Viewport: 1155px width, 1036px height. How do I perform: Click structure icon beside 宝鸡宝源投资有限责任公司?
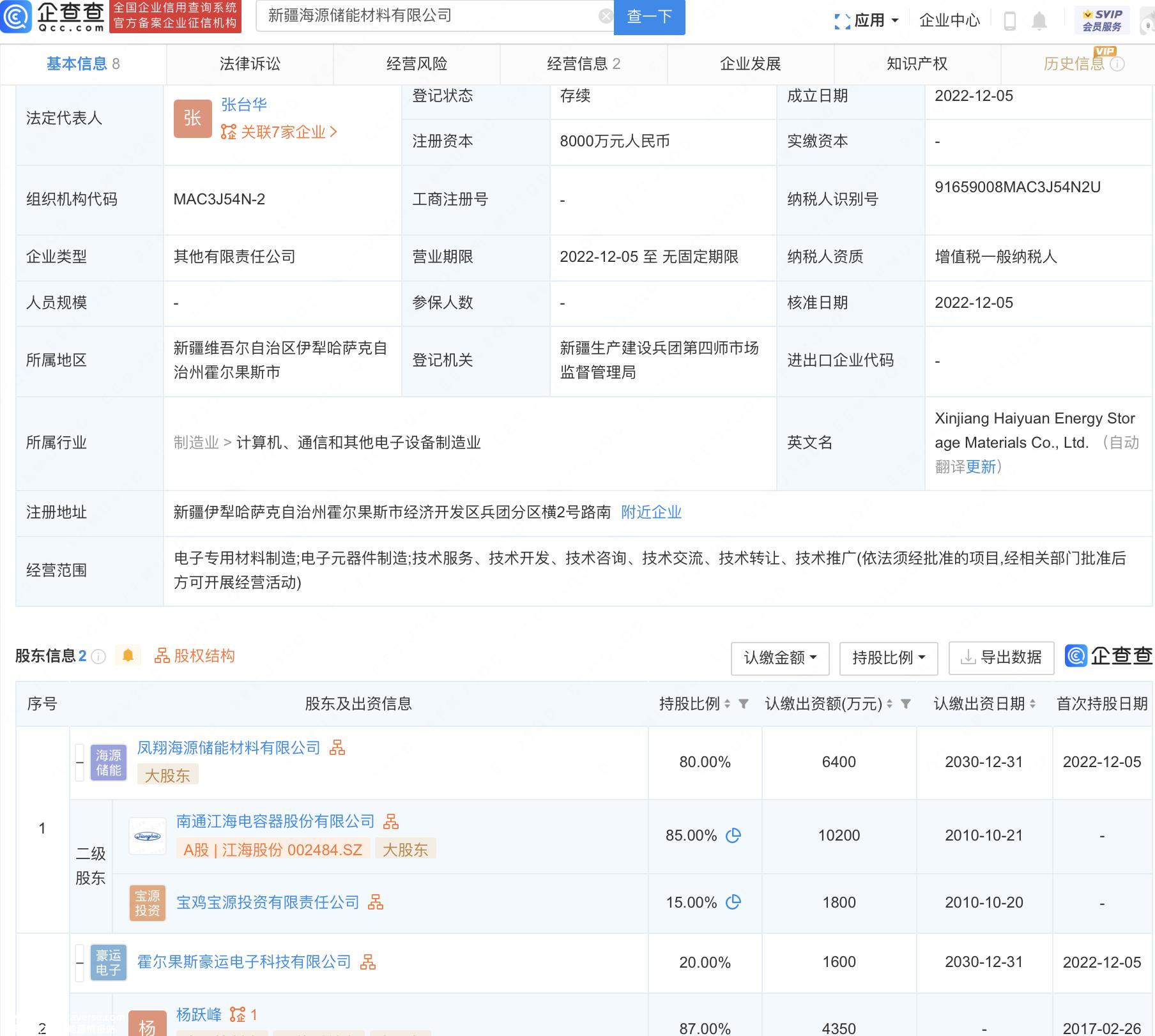click(x=376, y=903)
